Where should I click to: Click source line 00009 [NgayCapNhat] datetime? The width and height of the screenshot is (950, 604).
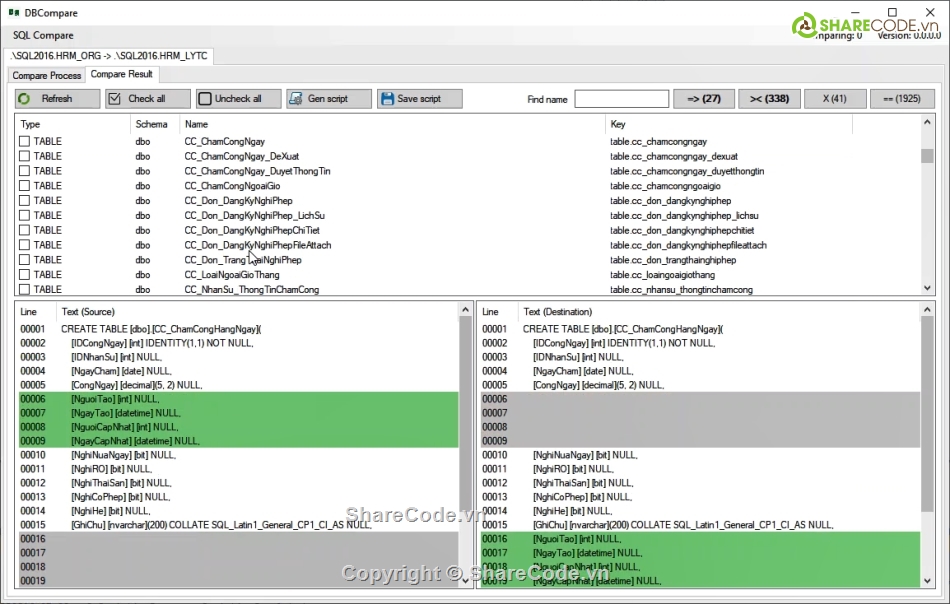[135, 440]
